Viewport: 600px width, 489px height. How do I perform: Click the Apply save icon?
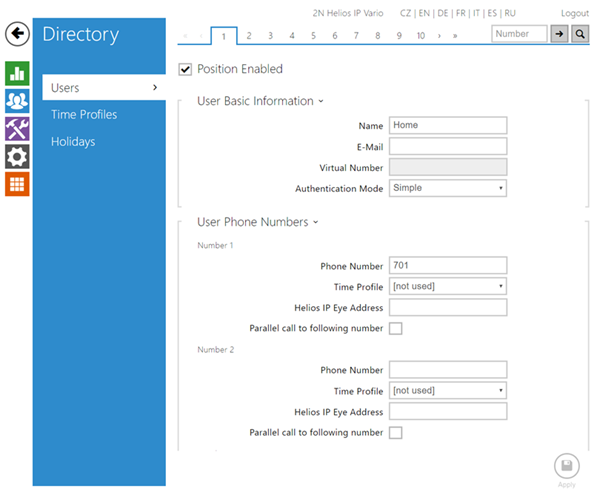tap(566, 466)
